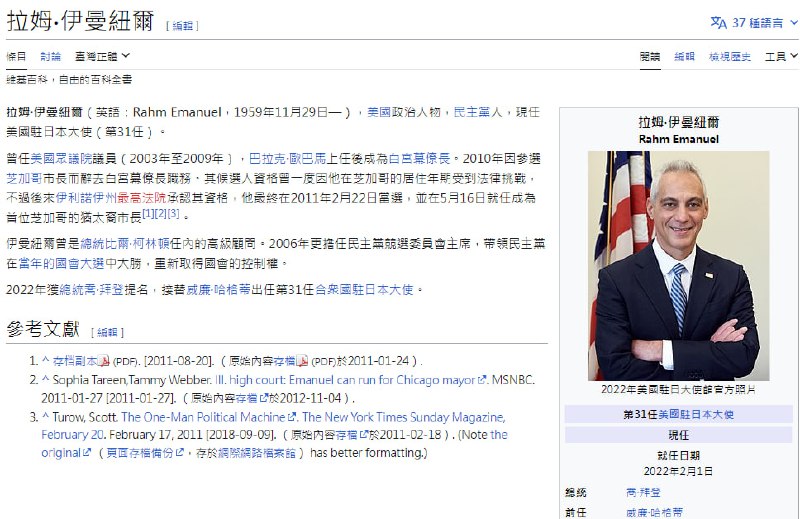Open the 當年的國會大選 link
The image size is (800, 519).
coord(61,263)
